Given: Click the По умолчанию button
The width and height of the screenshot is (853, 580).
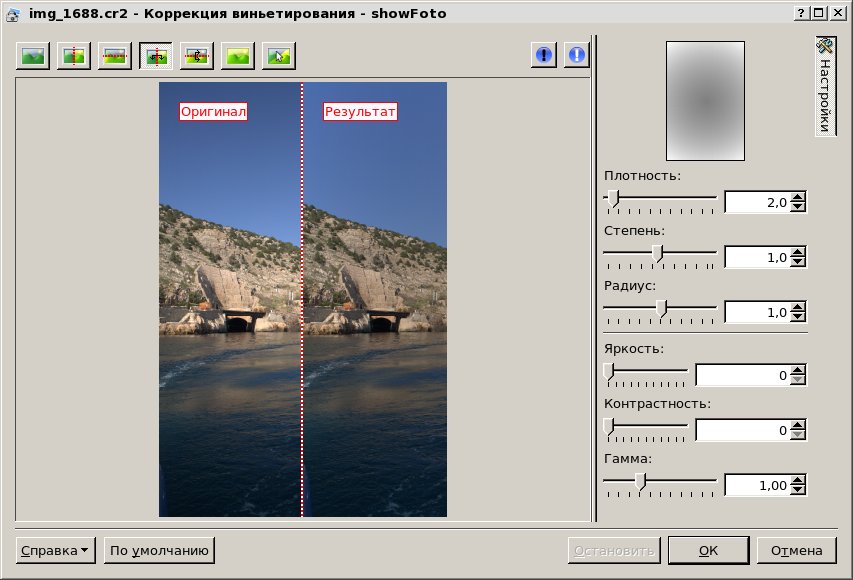Looking at the screenshot, I should (x=159, y=551).
